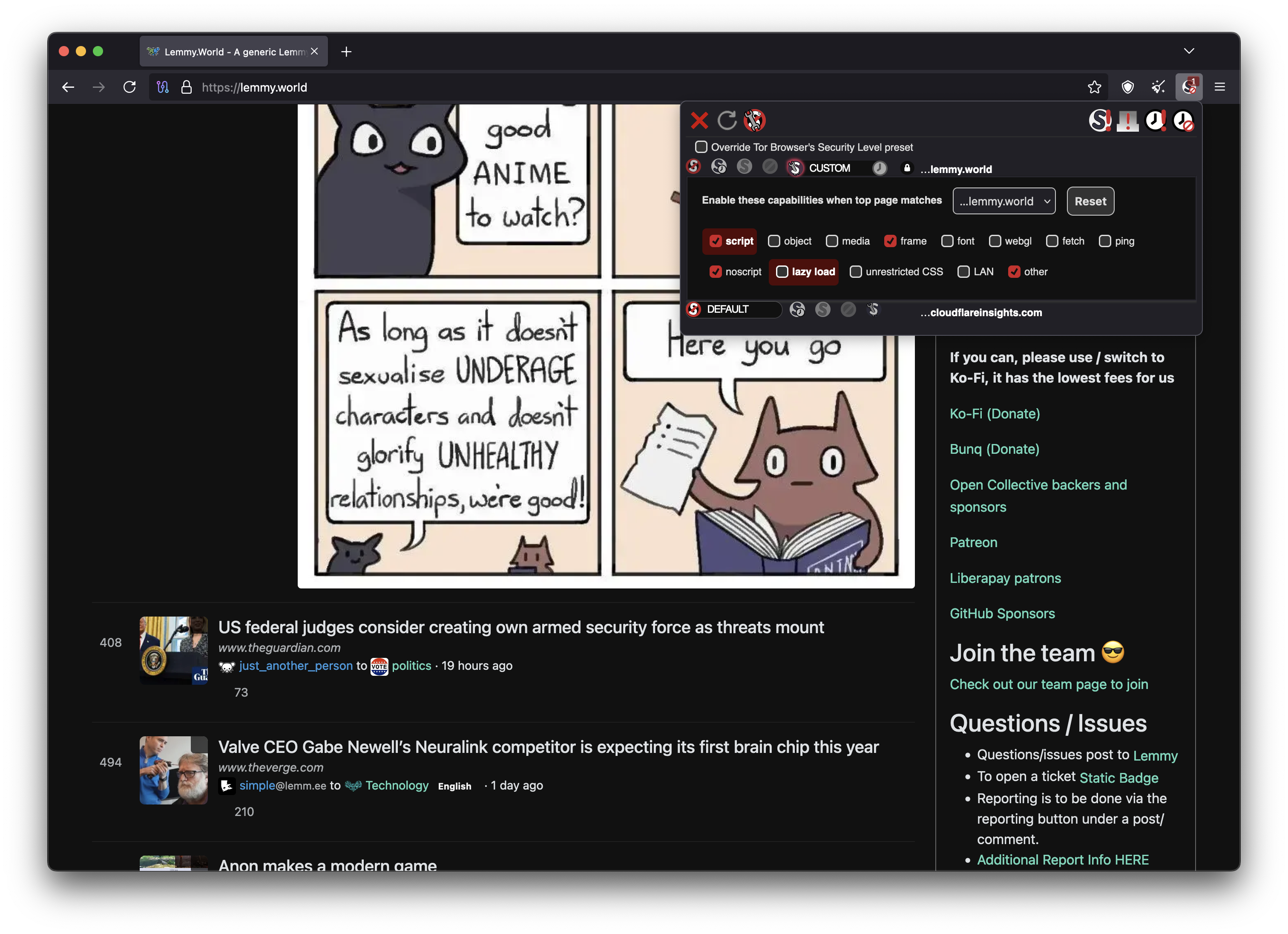Close the NoScript popup with red X
This screenshot has height=934, width=1288.
(699, 121)
